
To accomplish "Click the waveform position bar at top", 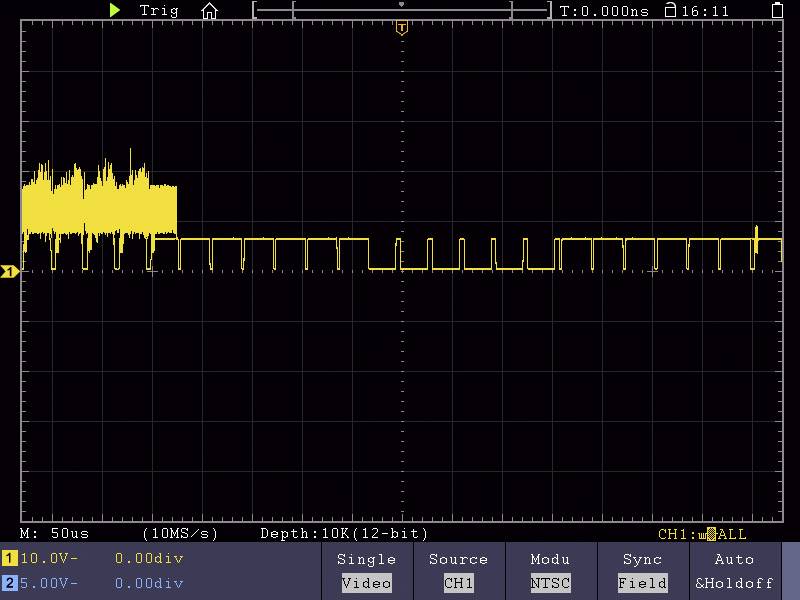I will (x=400, y=10).
